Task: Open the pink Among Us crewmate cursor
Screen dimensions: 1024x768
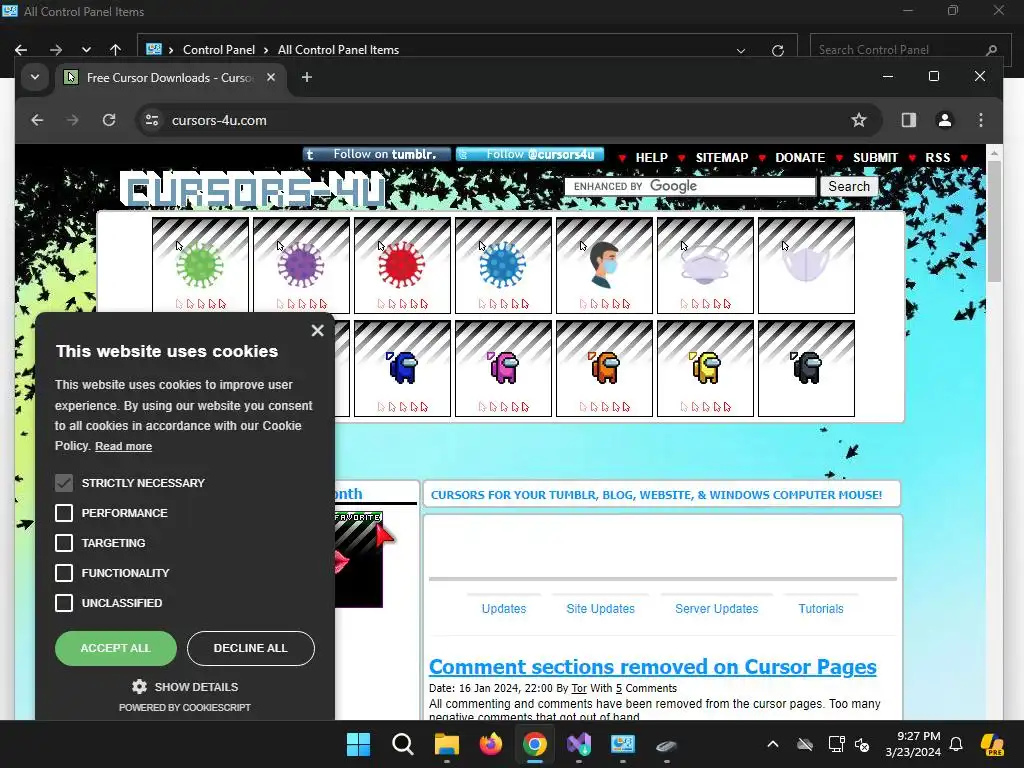Action: tap(504, 368)
